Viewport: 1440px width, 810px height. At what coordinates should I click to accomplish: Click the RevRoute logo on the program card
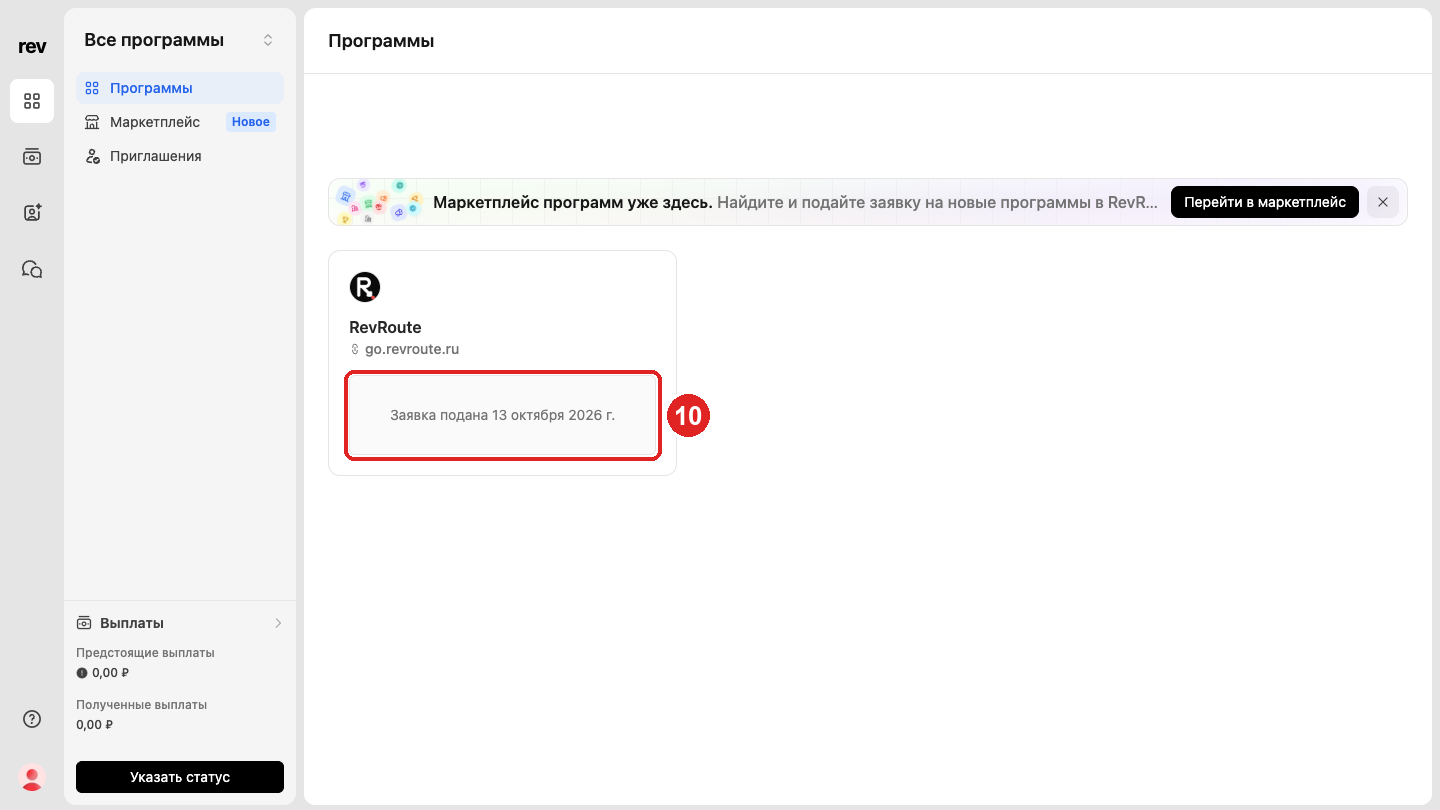365,287
